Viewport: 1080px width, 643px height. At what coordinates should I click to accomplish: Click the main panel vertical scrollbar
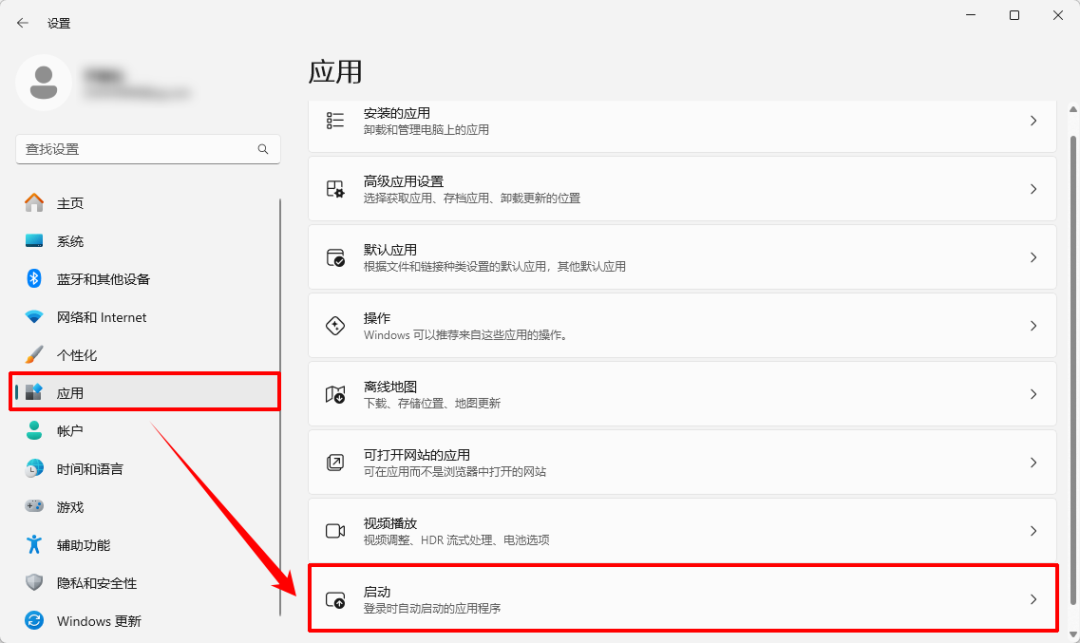(x=1073, y=370)
